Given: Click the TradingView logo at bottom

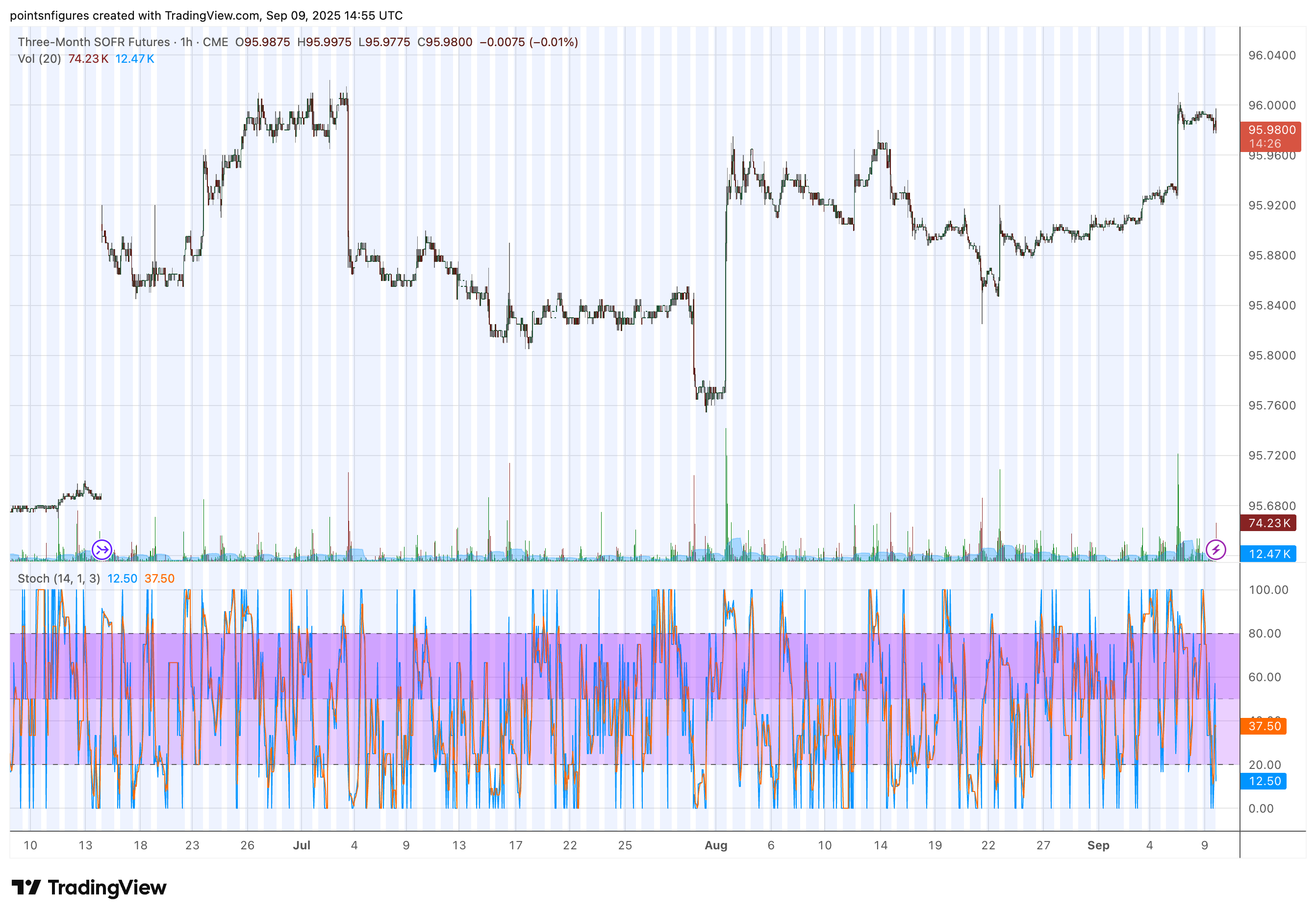Looking at the screenshot, I should pos(89,888).
